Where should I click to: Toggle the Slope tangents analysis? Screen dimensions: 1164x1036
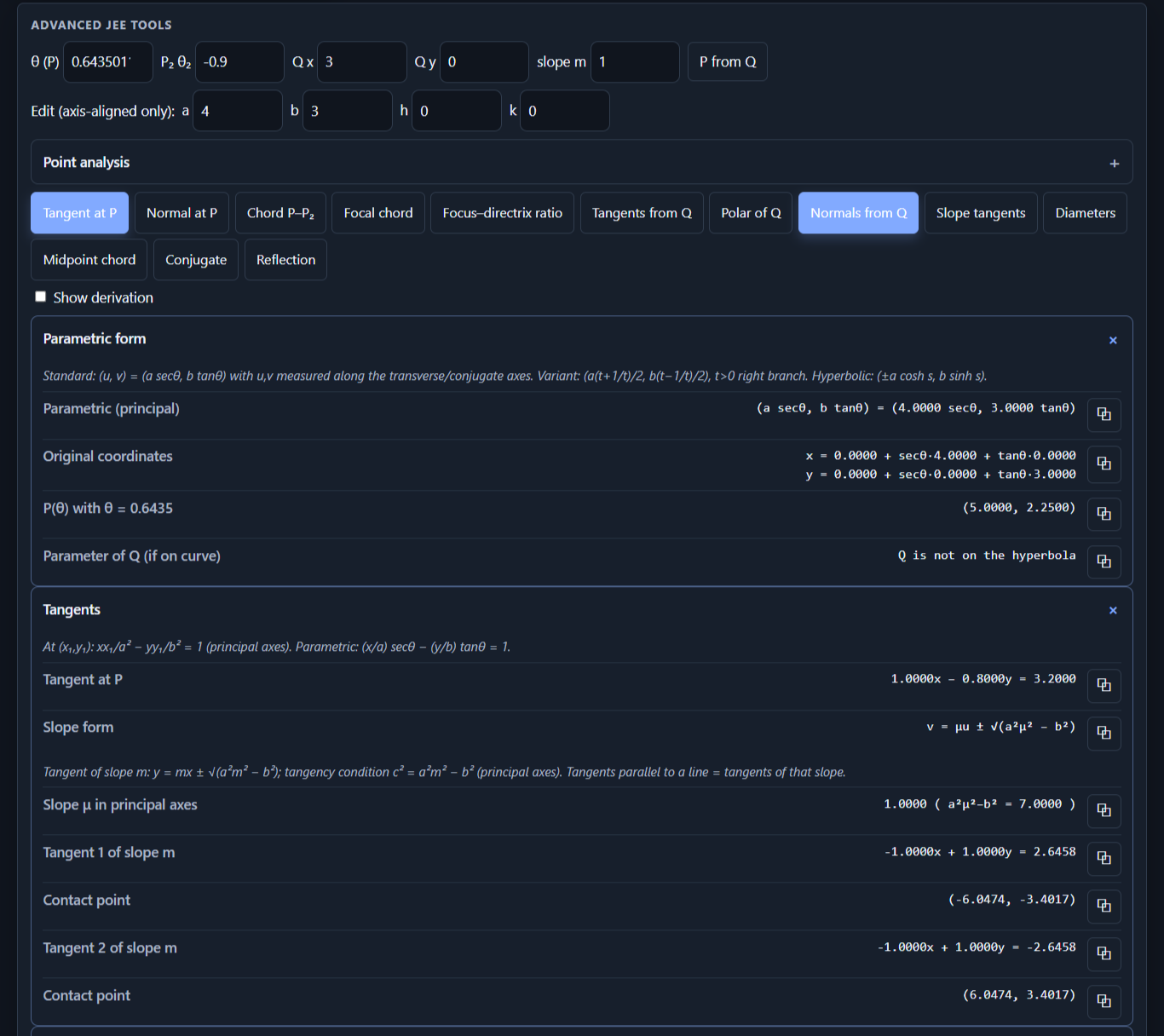tap(981, 213)
